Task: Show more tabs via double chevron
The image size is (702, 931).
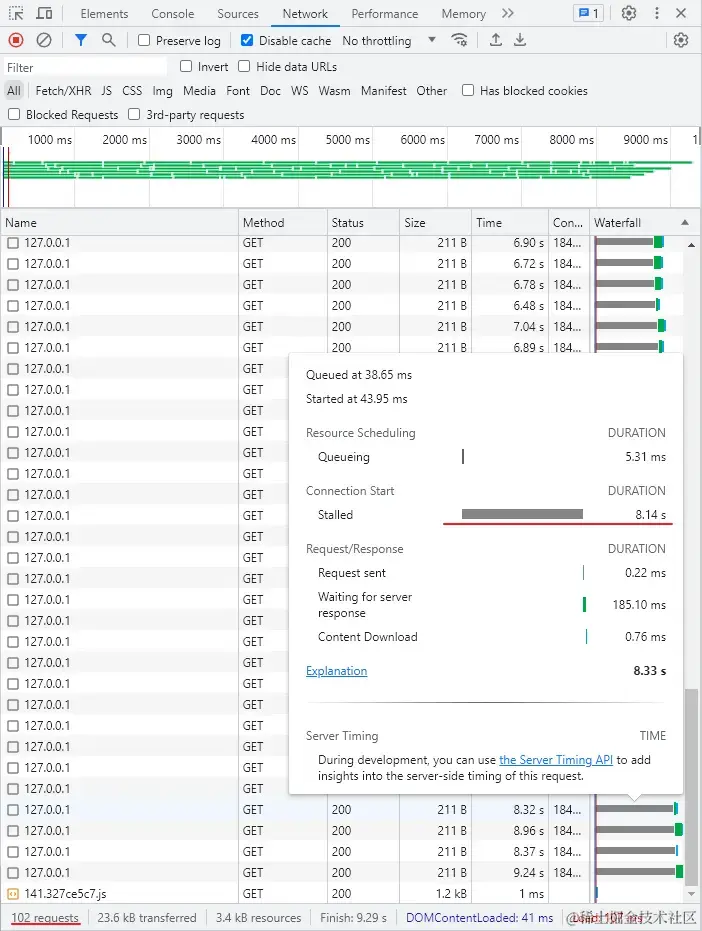Action: 508,13
